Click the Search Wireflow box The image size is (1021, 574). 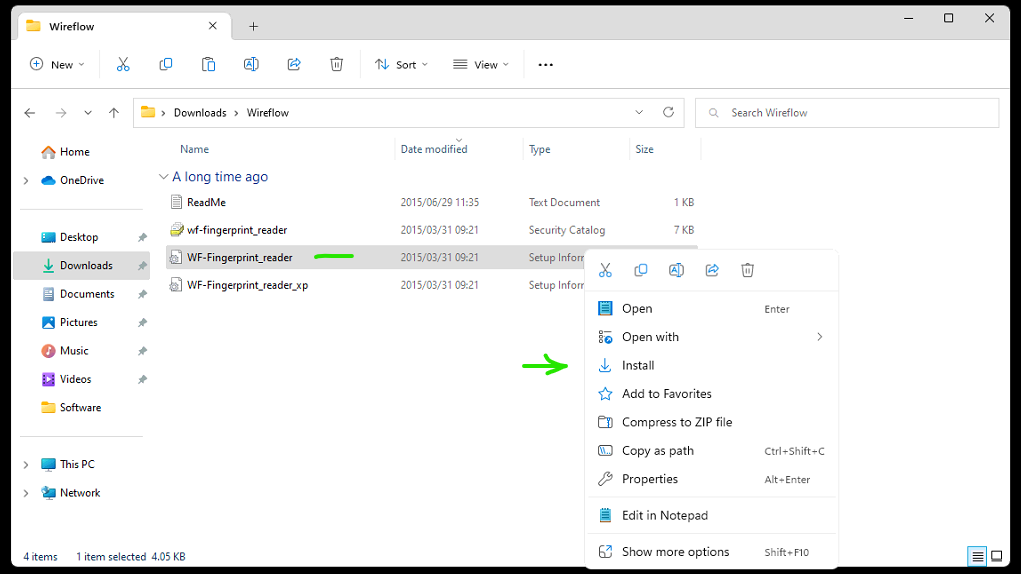(x=847, y=113)
